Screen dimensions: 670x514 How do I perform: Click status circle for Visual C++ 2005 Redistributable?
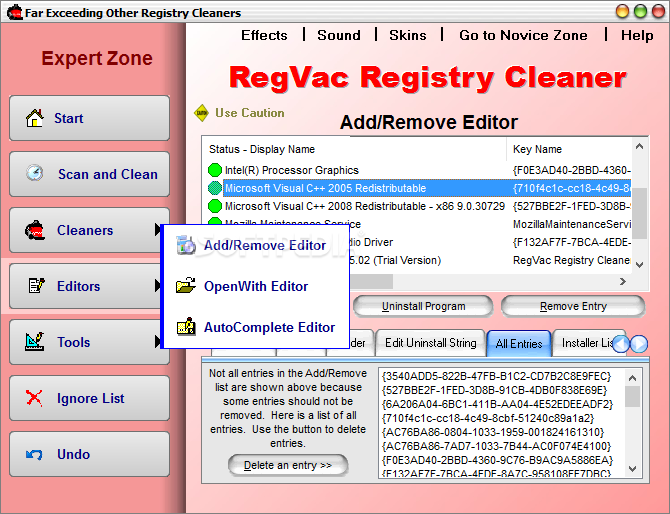(215, 188)
